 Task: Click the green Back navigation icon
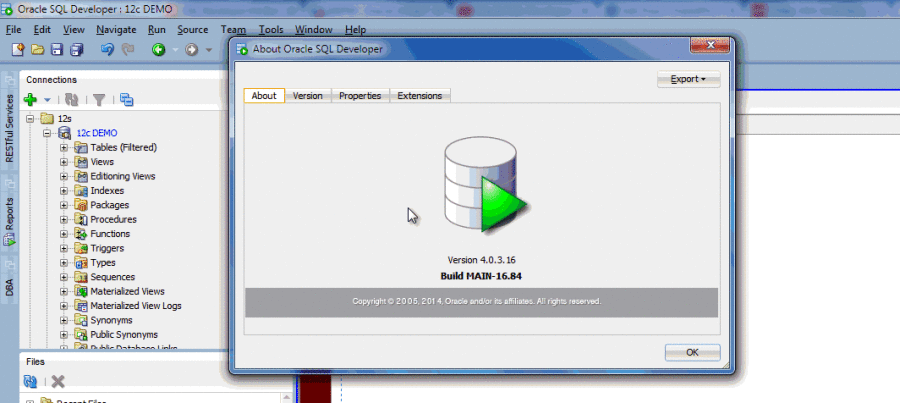click(x=158, y=49)
